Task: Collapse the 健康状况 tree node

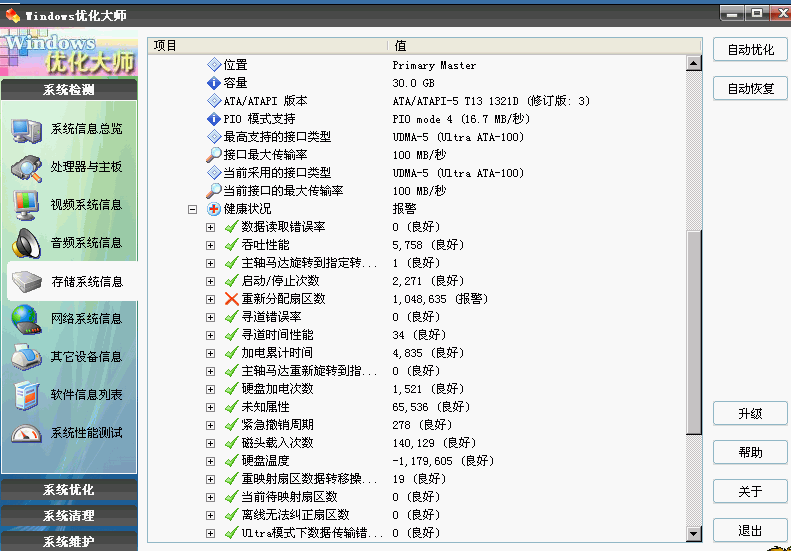Action: point(192,209)
